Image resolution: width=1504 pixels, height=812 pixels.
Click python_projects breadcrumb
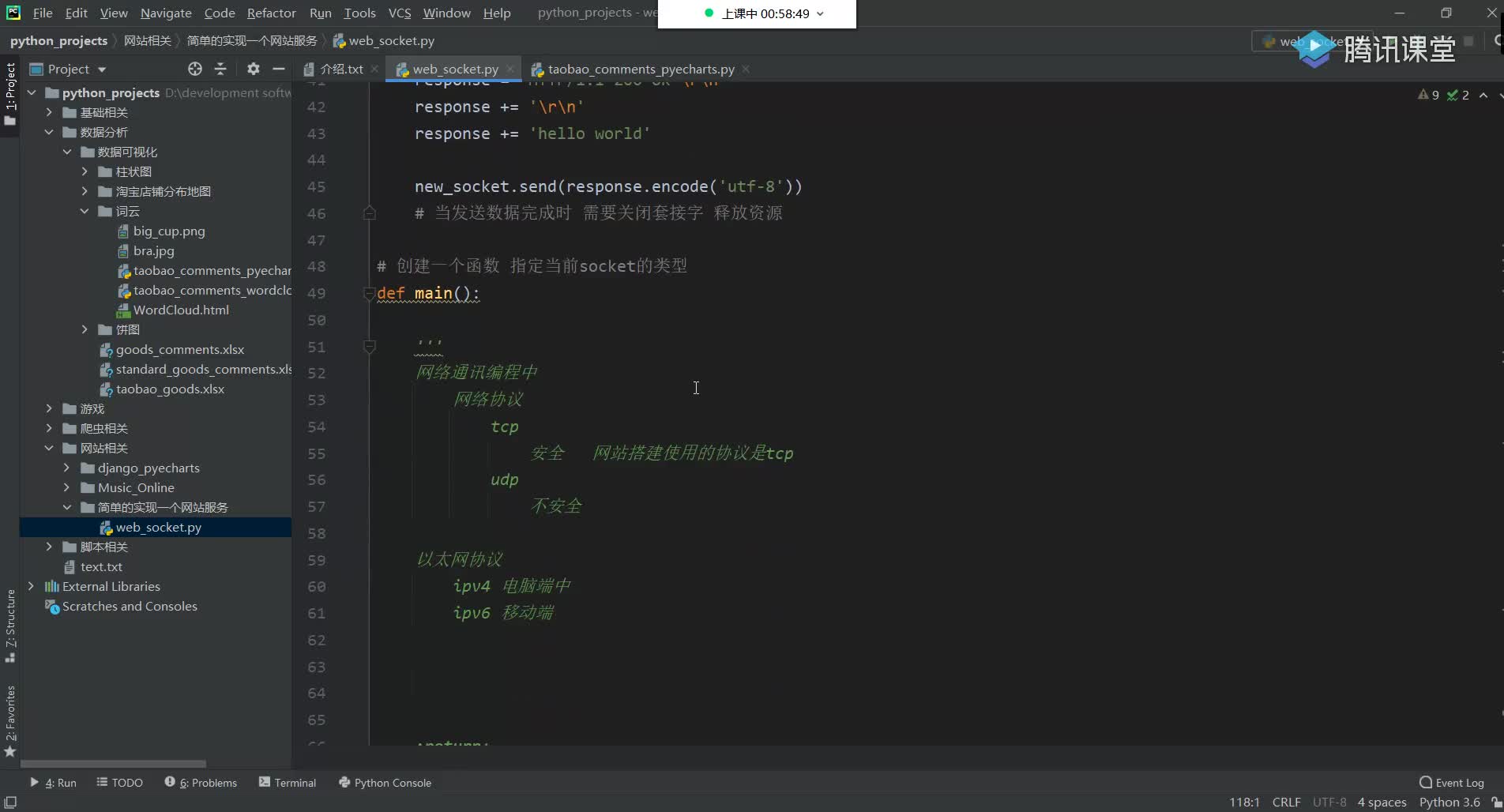(58, 40)
